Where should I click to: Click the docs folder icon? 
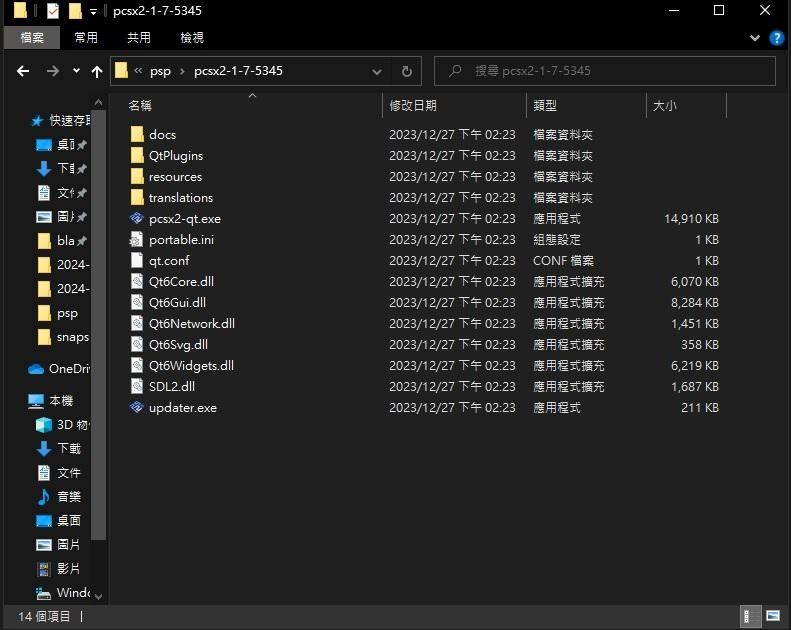138,134
